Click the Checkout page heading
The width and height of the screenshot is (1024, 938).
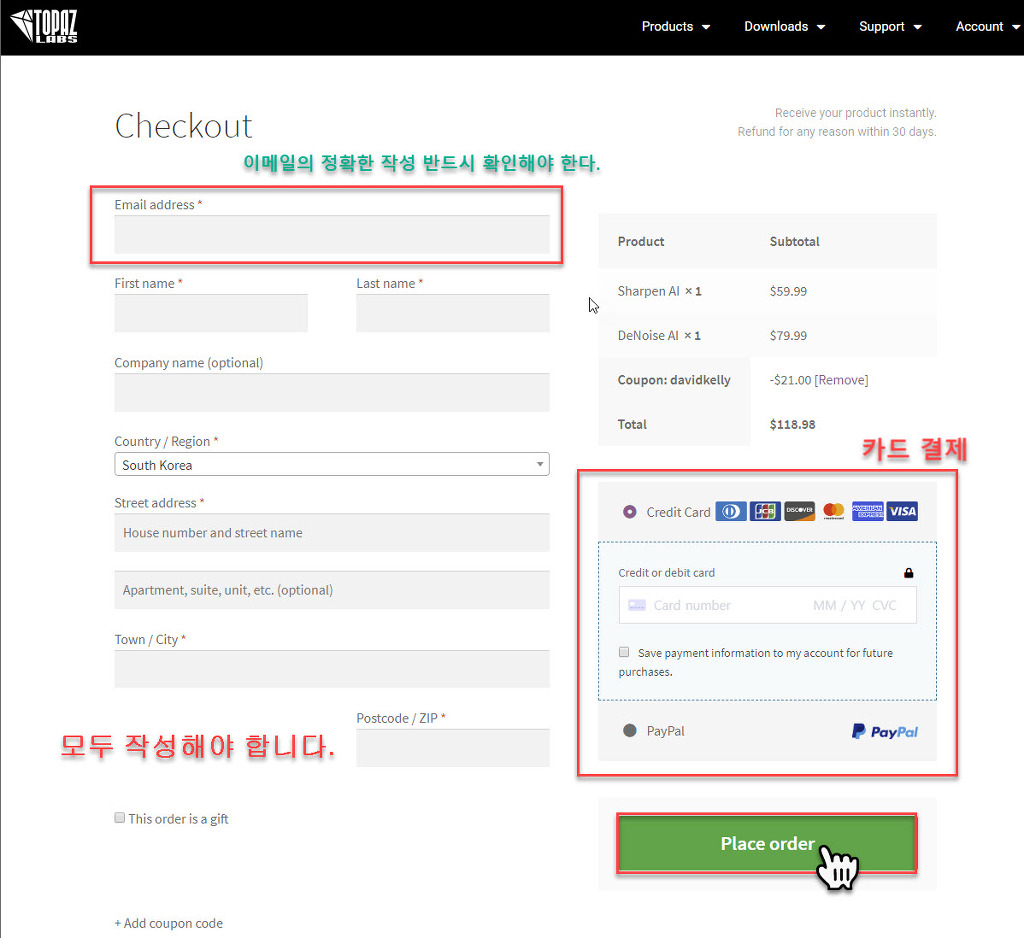point(184,125)
